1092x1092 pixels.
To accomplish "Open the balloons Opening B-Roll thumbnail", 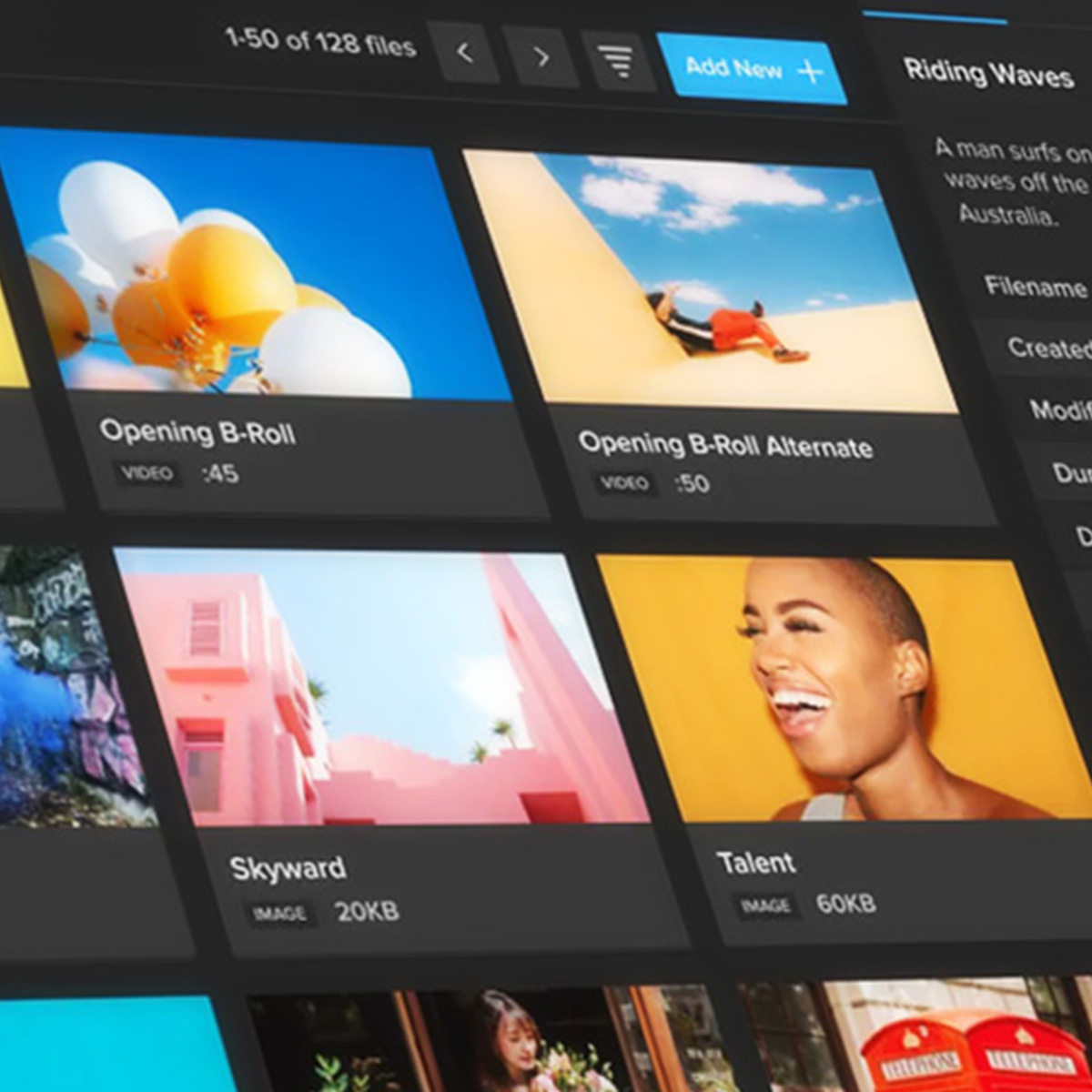I will [x=255, y=273].
